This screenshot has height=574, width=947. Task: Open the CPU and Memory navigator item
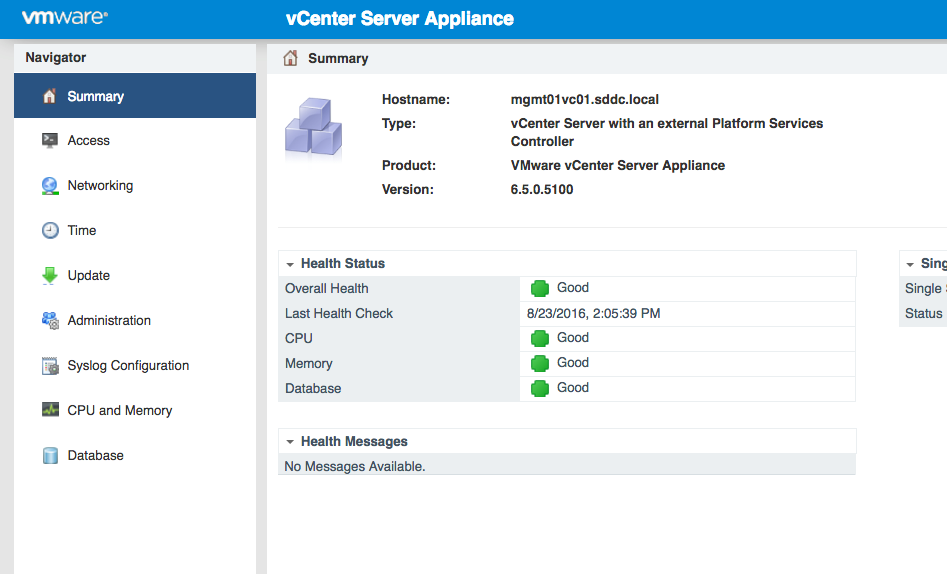point(135,410)
